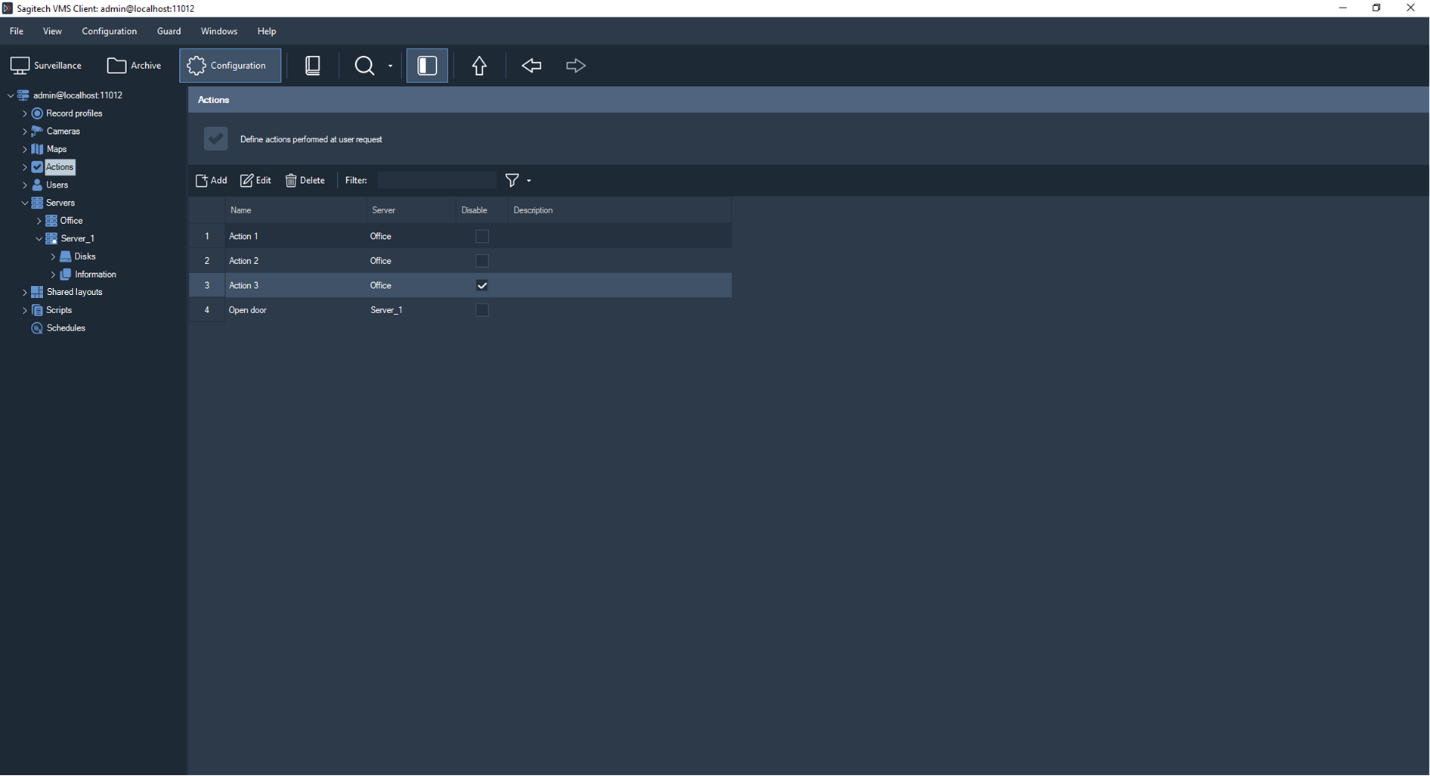
Task: Uncheck Disable checkbox for Action 3
Action: click(482, 286)
